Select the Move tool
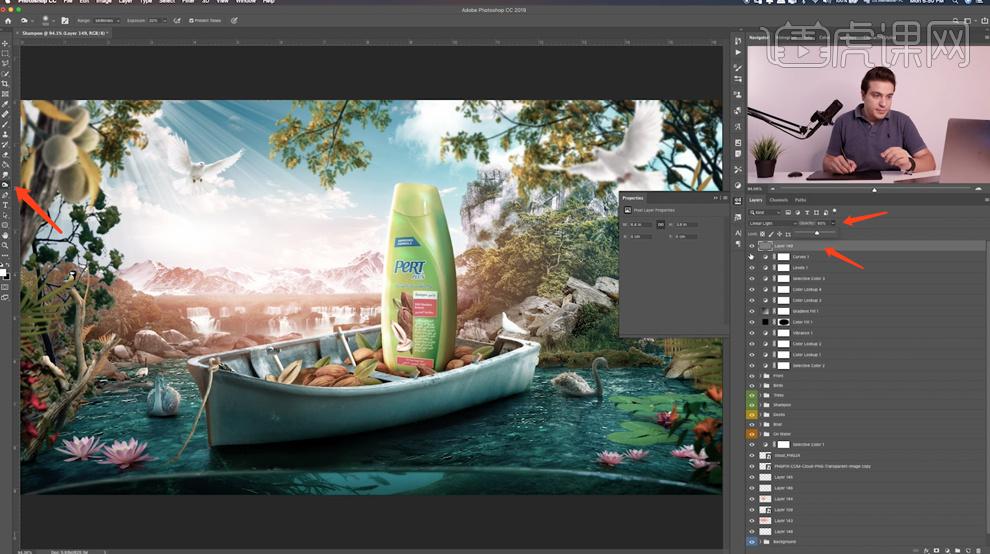 coord(5,44)
